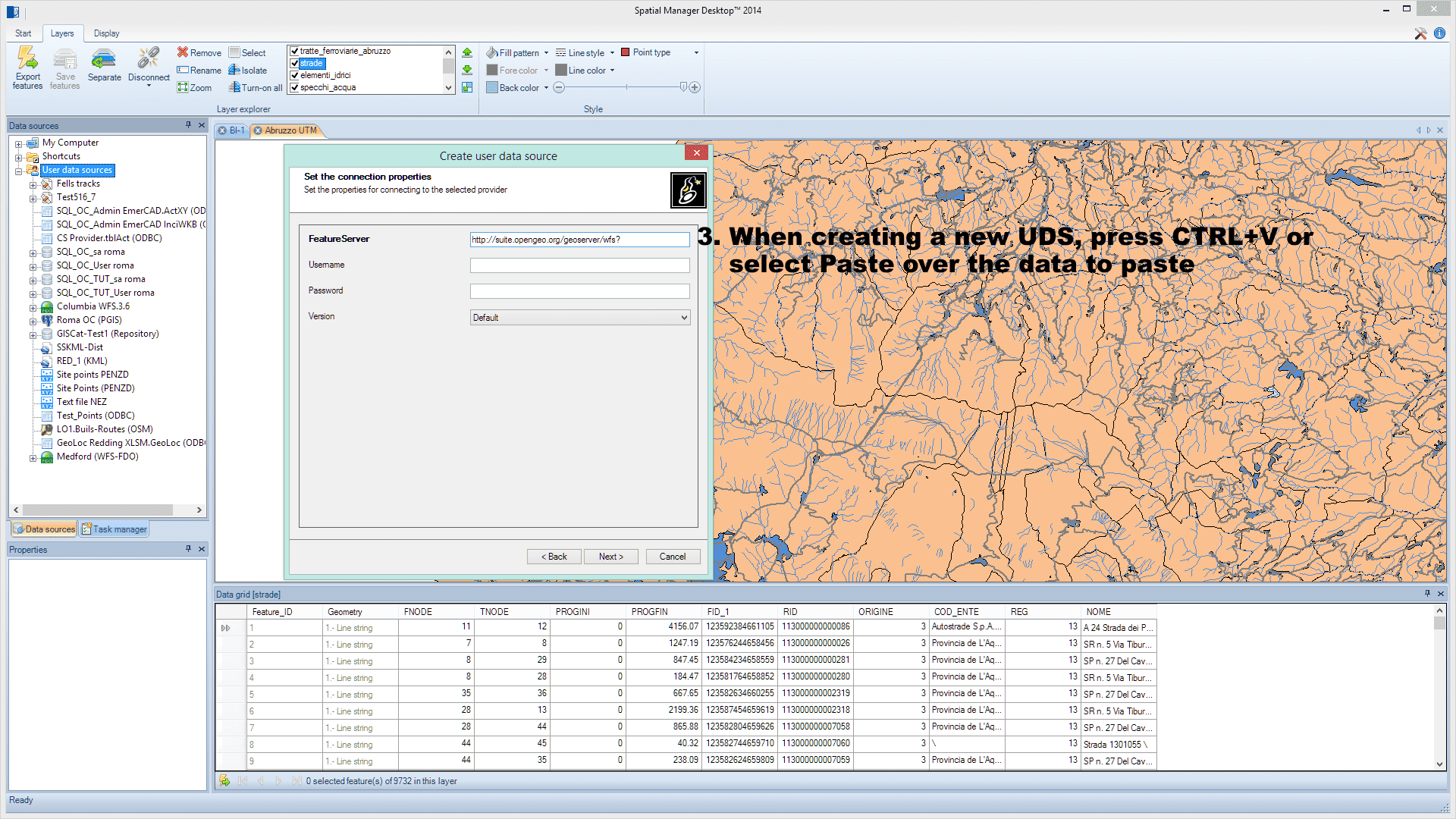The image size is (1456, 819).
Task: Expand the Medford (WFS-FDO) node
Action: (x=33, y=458)
